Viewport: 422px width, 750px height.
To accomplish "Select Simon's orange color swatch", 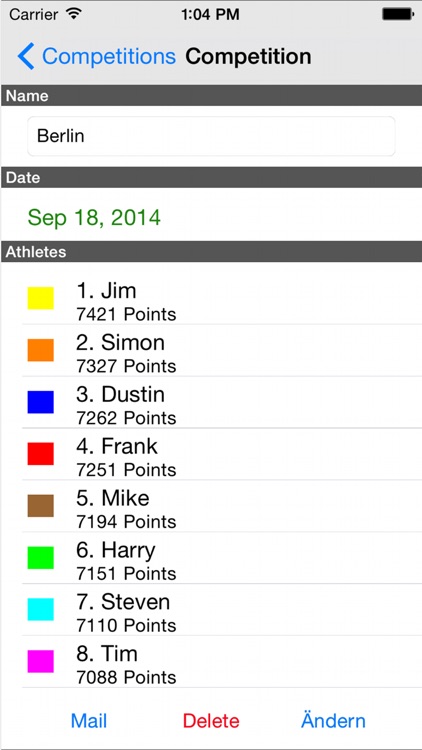I will [x=41, y=350].
